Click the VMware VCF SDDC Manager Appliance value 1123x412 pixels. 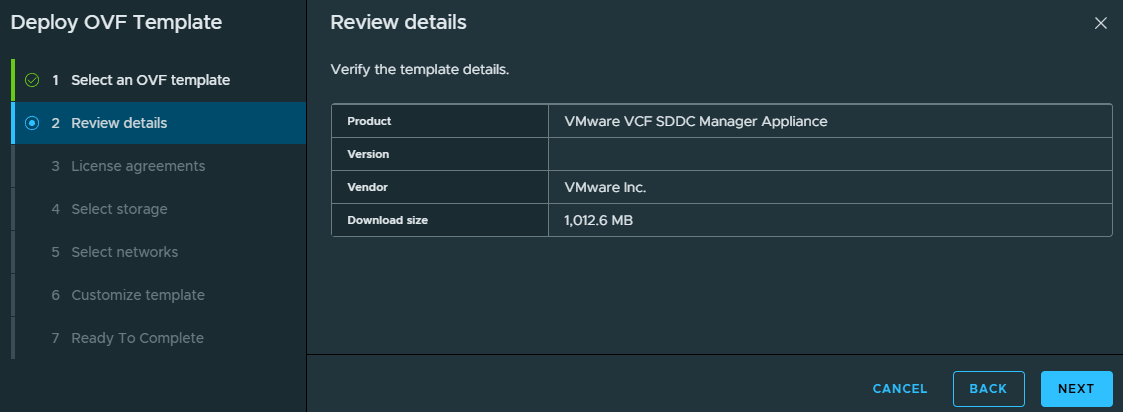(x=695, y=121)
